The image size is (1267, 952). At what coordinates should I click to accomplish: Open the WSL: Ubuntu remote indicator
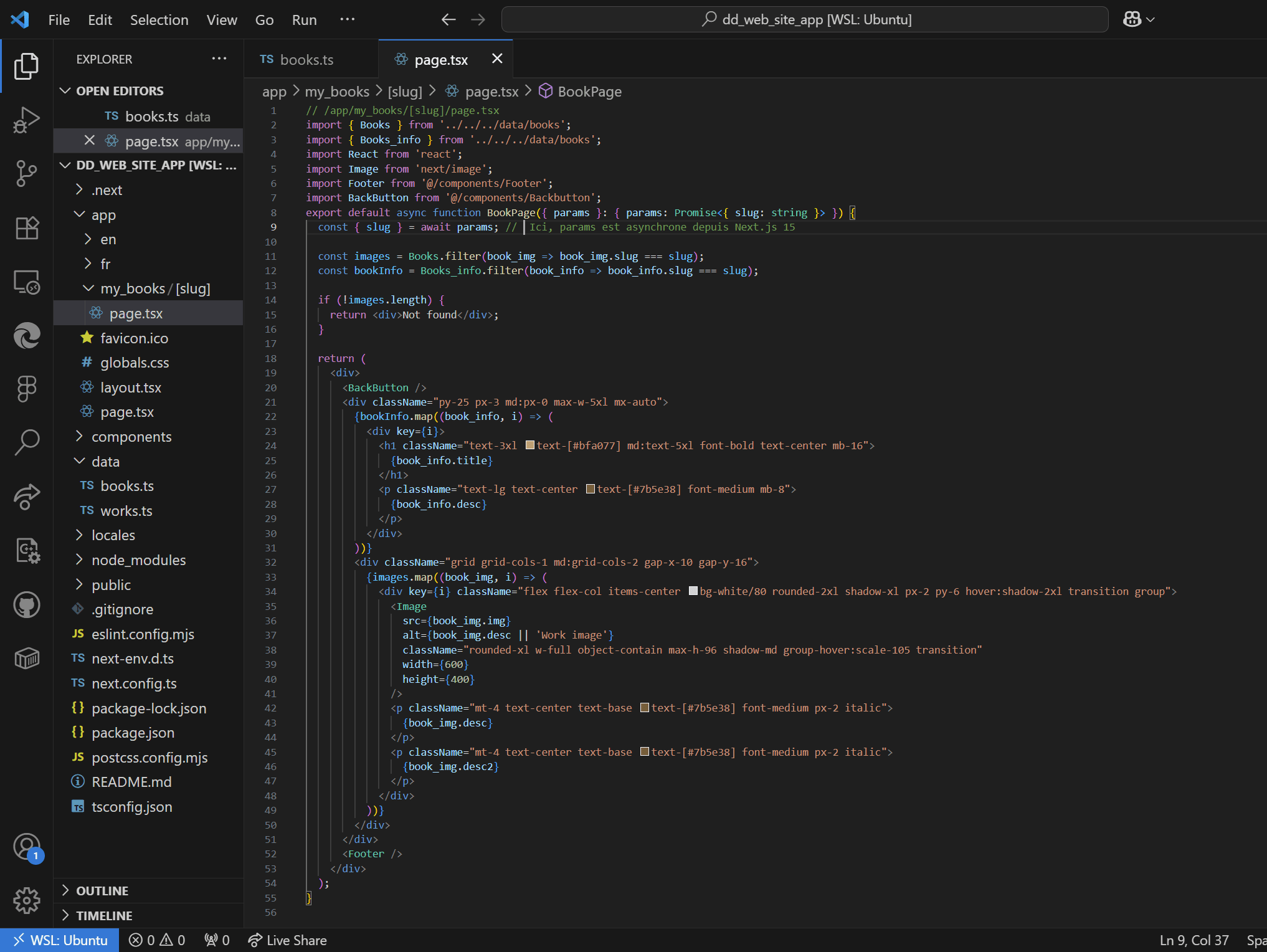[59, 940]
